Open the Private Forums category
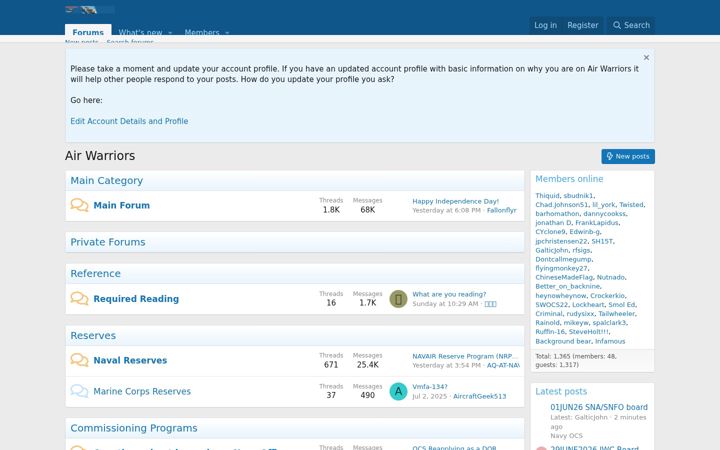 coord(107,242)
